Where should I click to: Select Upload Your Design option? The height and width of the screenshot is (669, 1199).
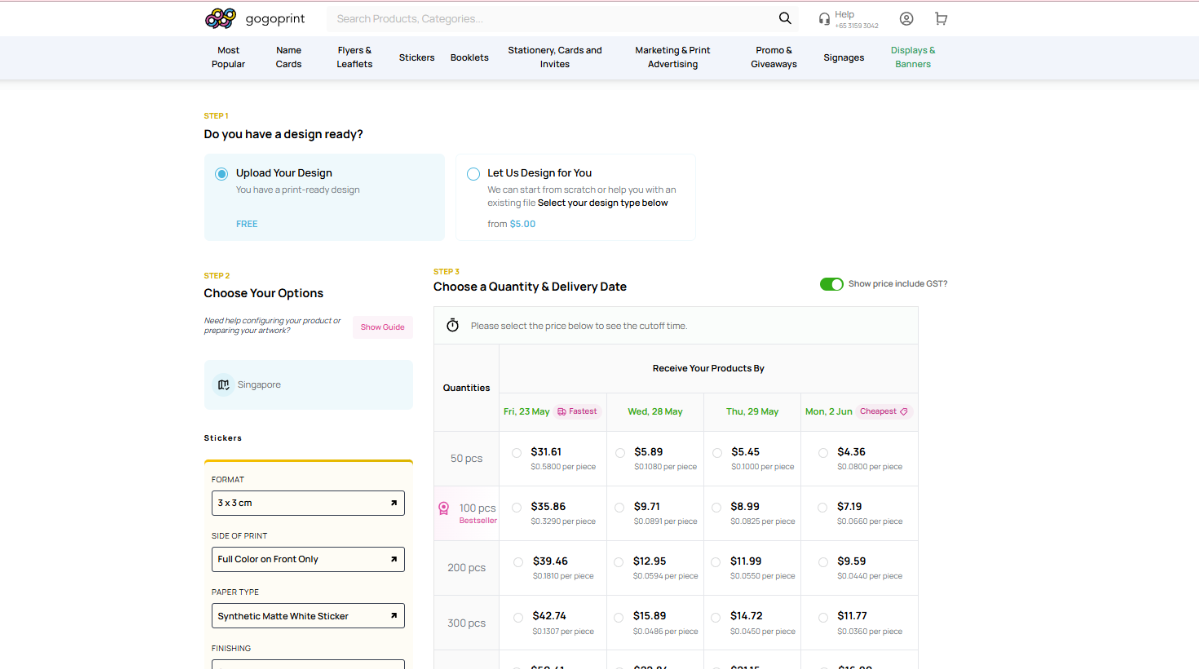[222, 174]
